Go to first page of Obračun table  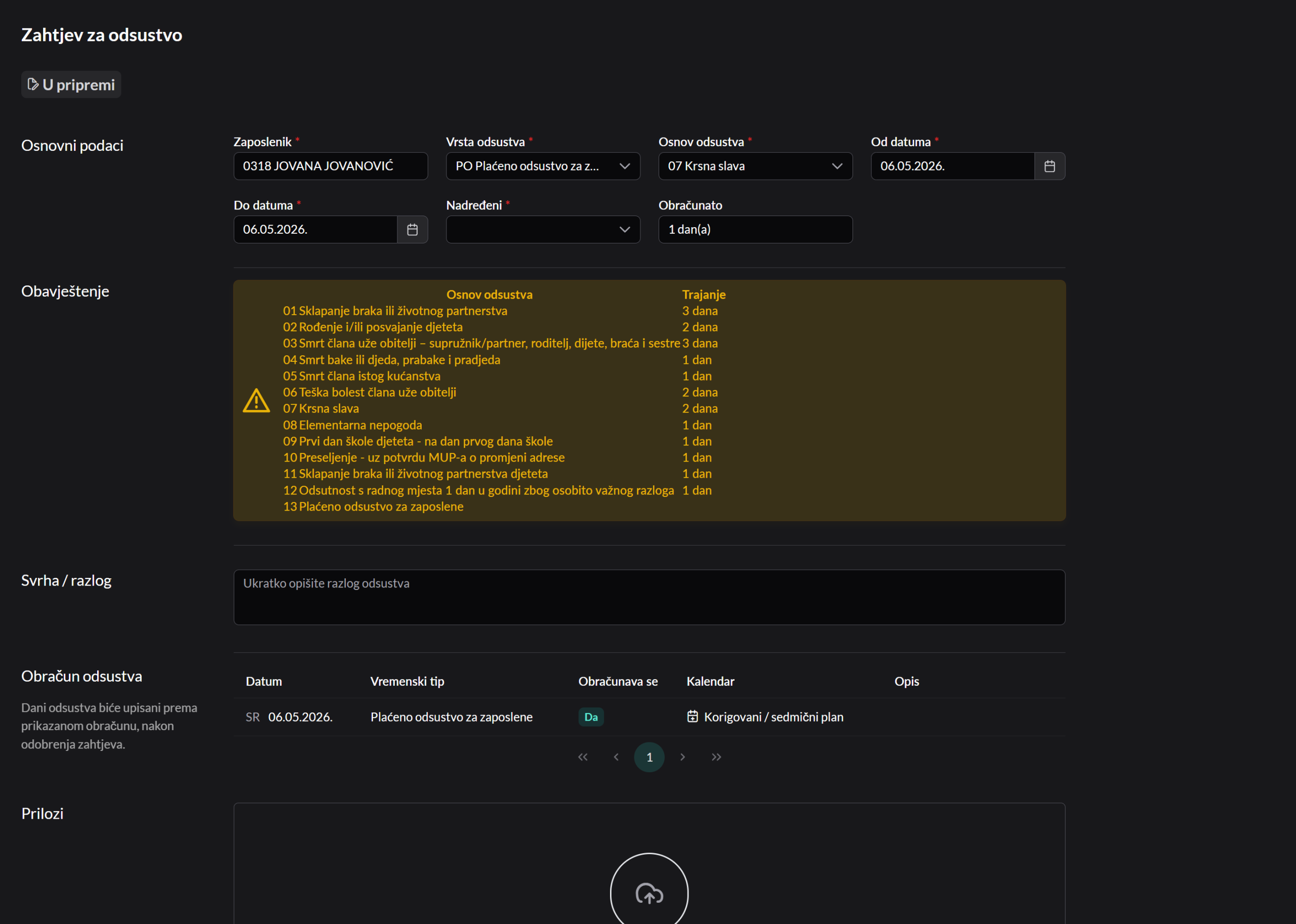pyautogui.click(x=582, y=757)
